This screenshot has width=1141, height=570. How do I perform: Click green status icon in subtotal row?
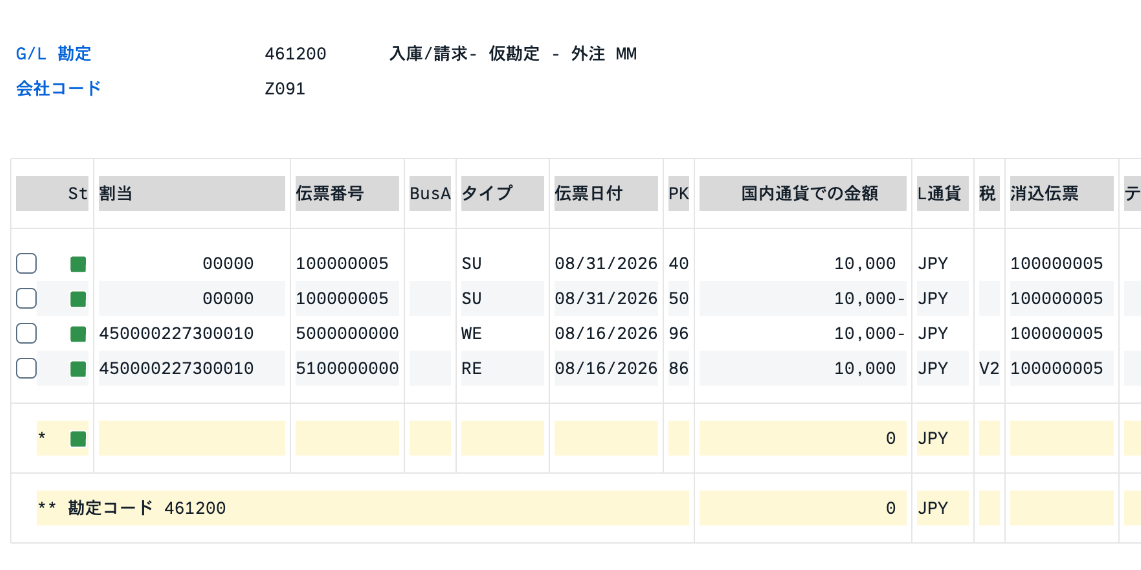(78, 439)
